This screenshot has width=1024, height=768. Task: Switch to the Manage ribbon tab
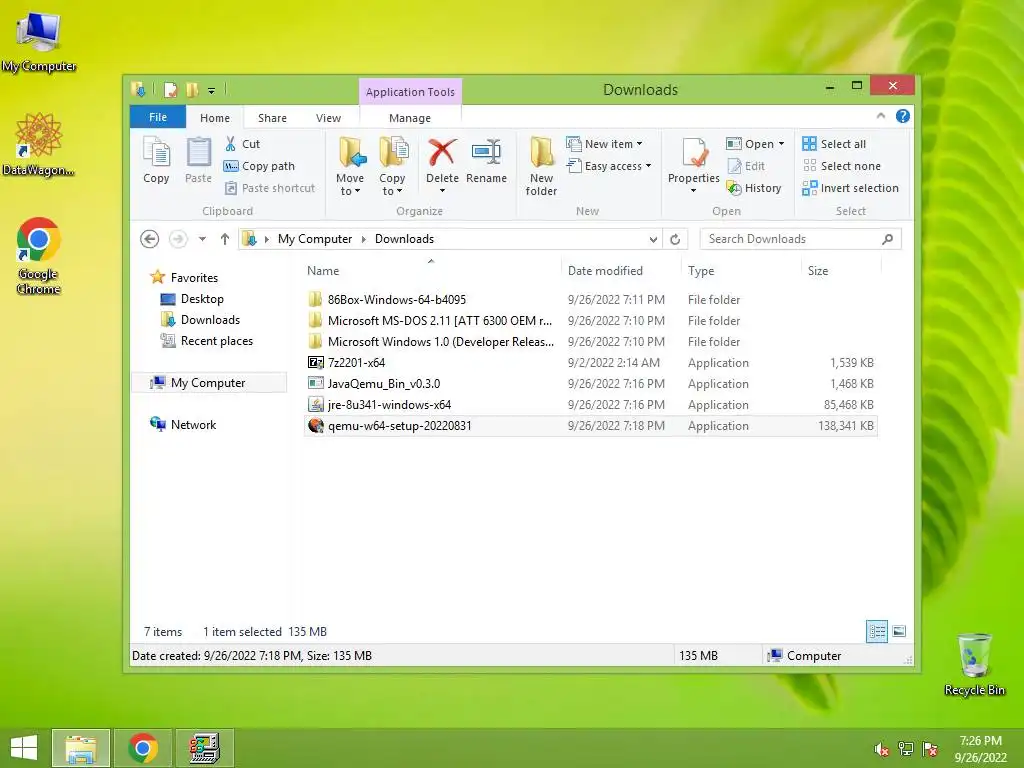pos(409,118)
